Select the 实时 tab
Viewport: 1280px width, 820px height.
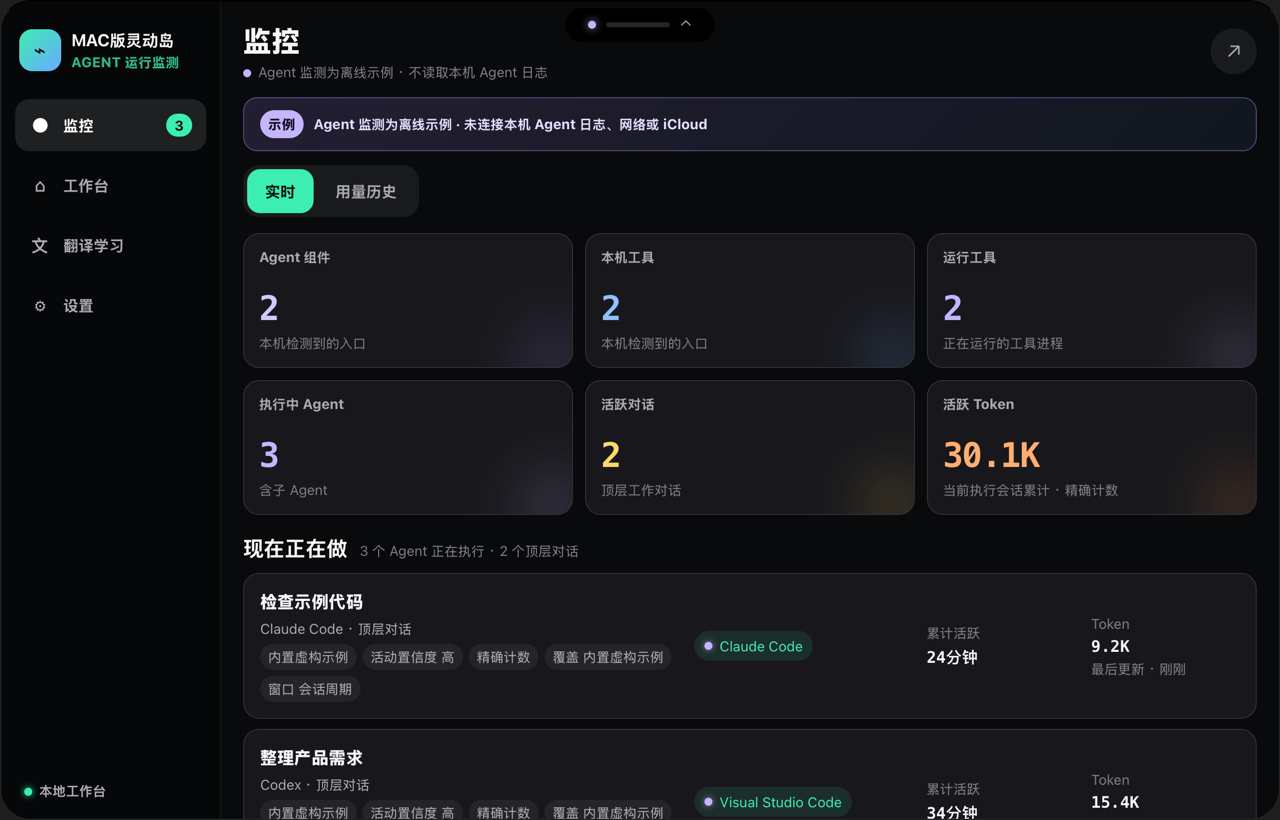[280, 191]
